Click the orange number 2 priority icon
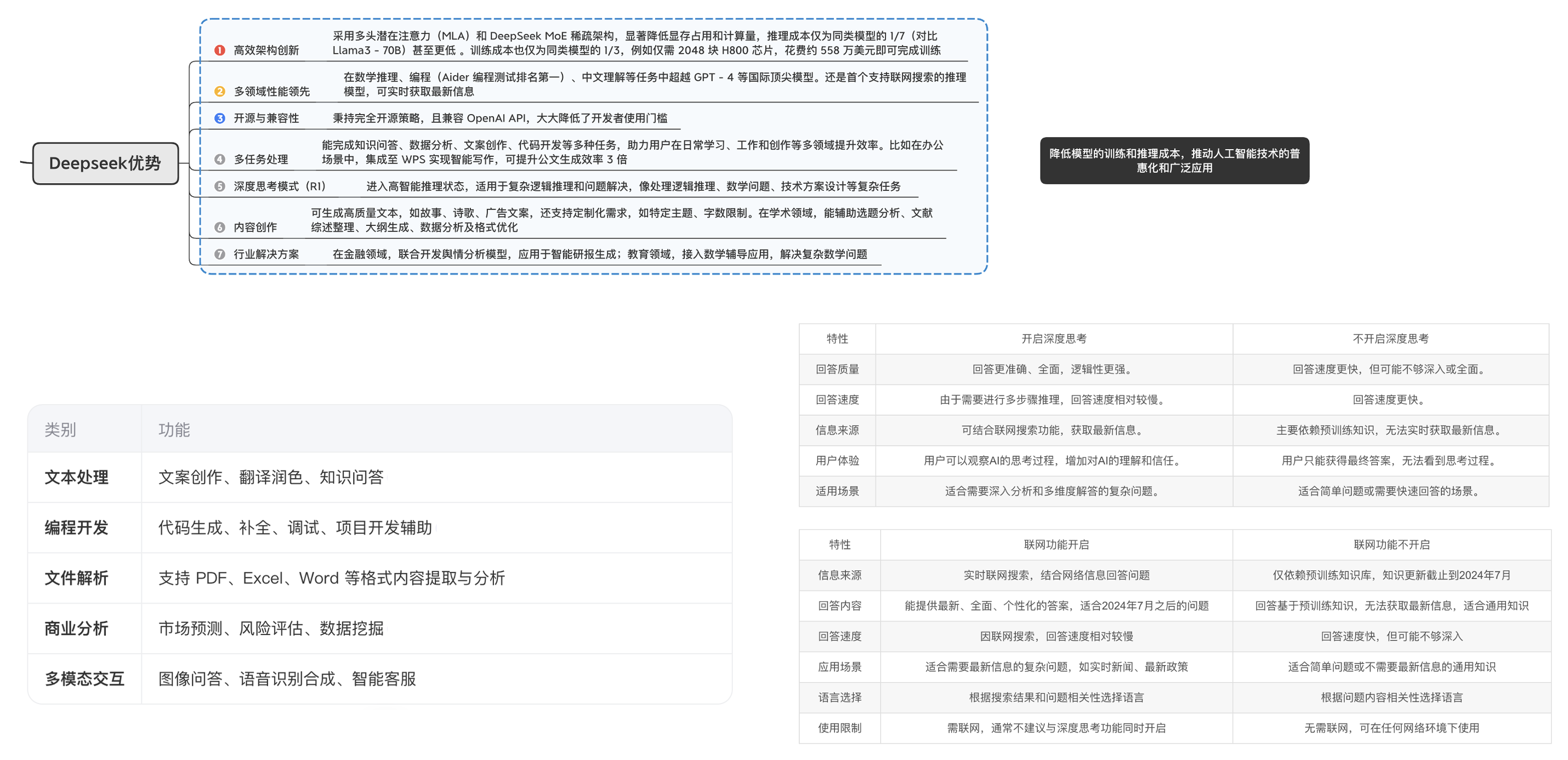The height and width of the screenshot is (760, 1568). [x=220, y=92]
